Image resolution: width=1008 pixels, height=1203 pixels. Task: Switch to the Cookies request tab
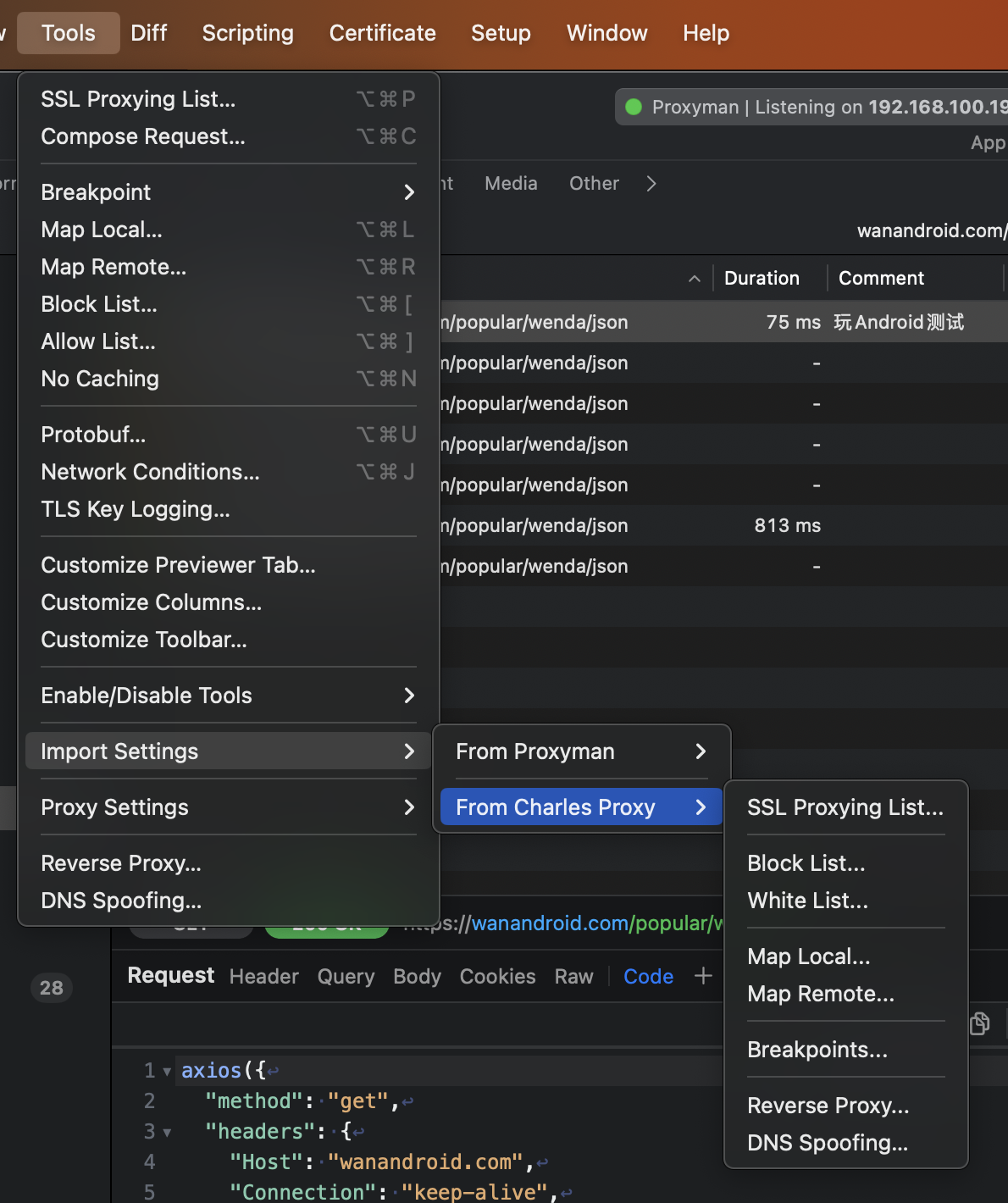(x=497, y=977)
